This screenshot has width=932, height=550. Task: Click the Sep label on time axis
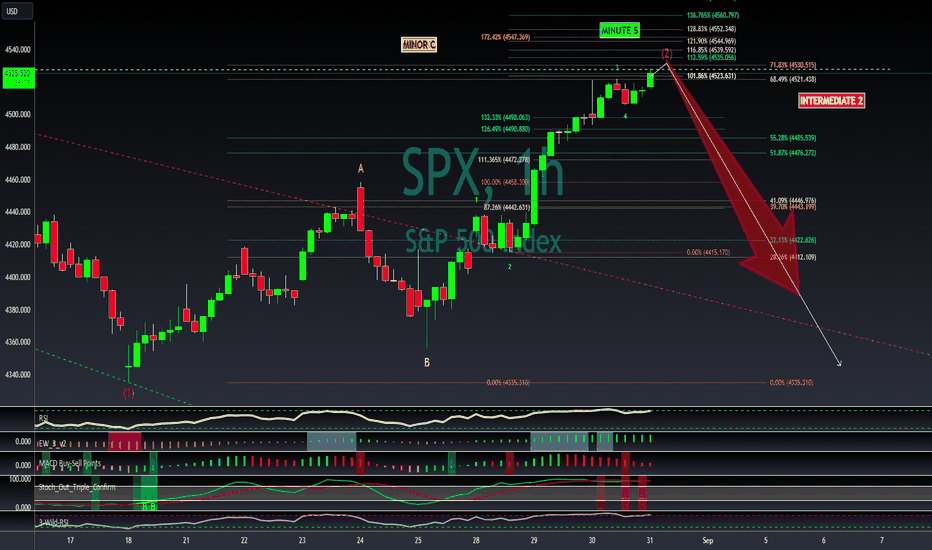(707, 540)
